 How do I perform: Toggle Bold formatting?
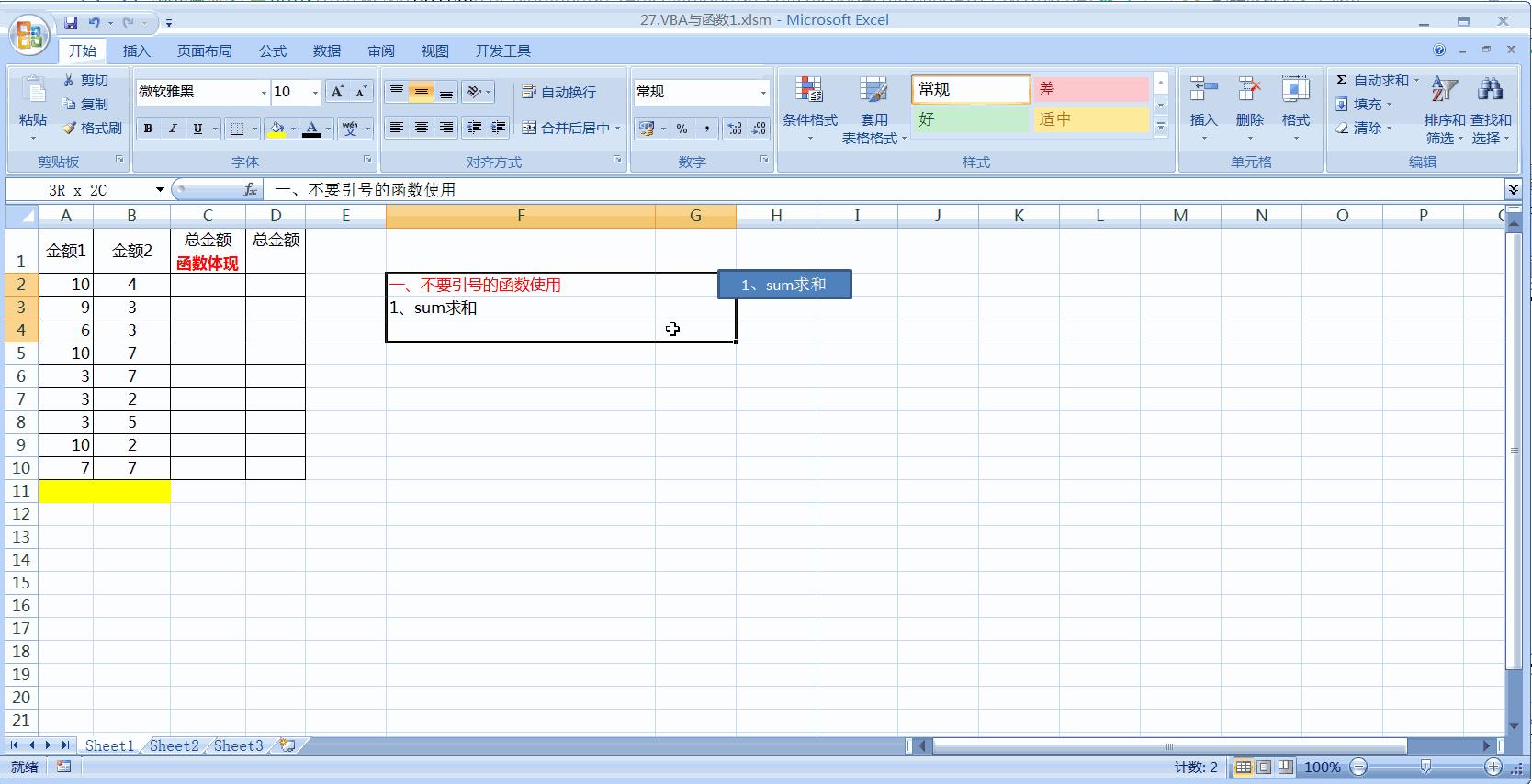(148, 129)
